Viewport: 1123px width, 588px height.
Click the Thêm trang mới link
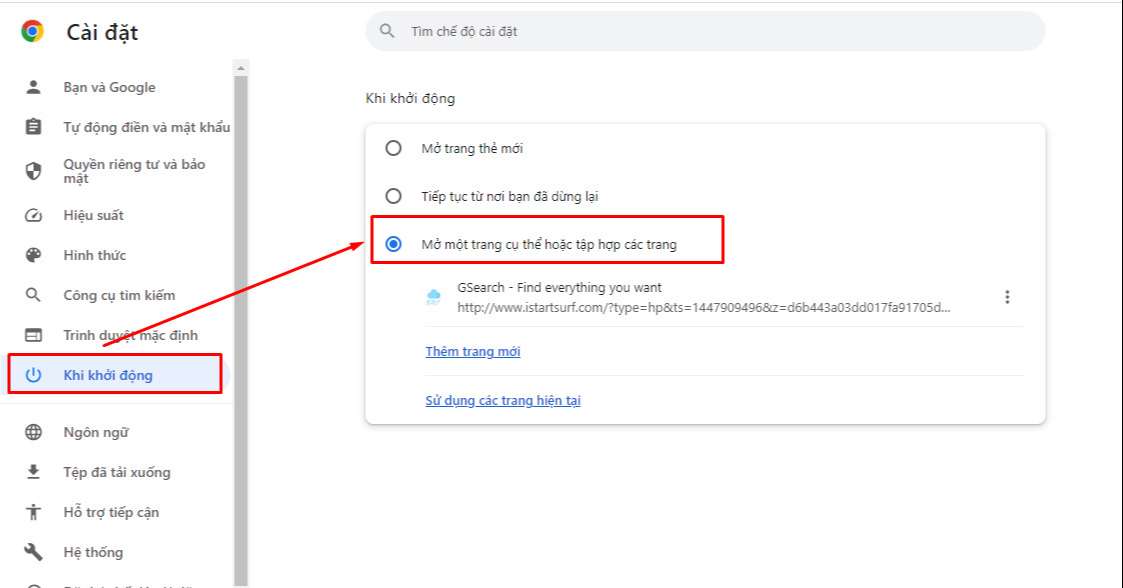(x=473, y=352)
